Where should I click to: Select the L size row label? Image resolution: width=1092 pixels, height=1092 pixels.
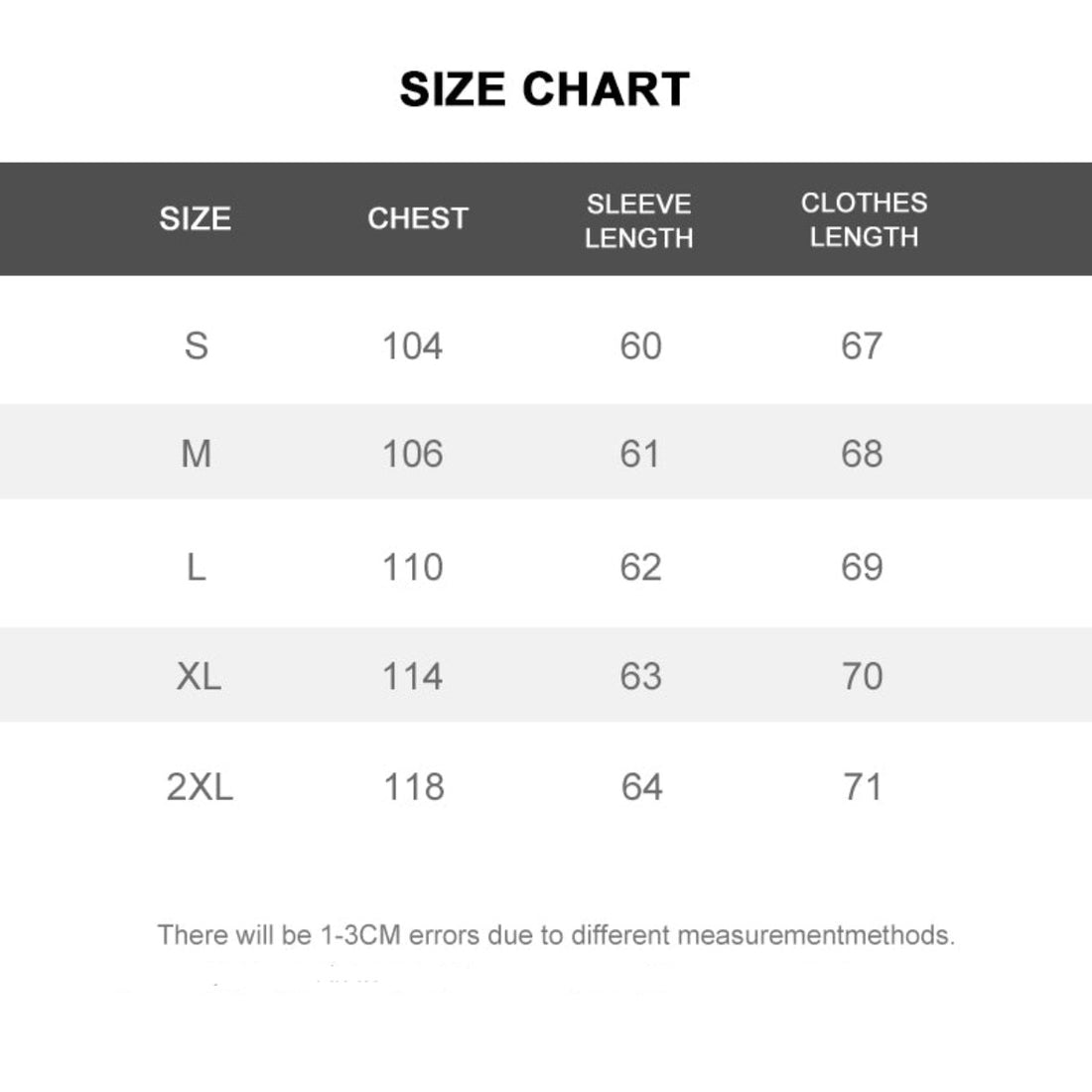197,567
